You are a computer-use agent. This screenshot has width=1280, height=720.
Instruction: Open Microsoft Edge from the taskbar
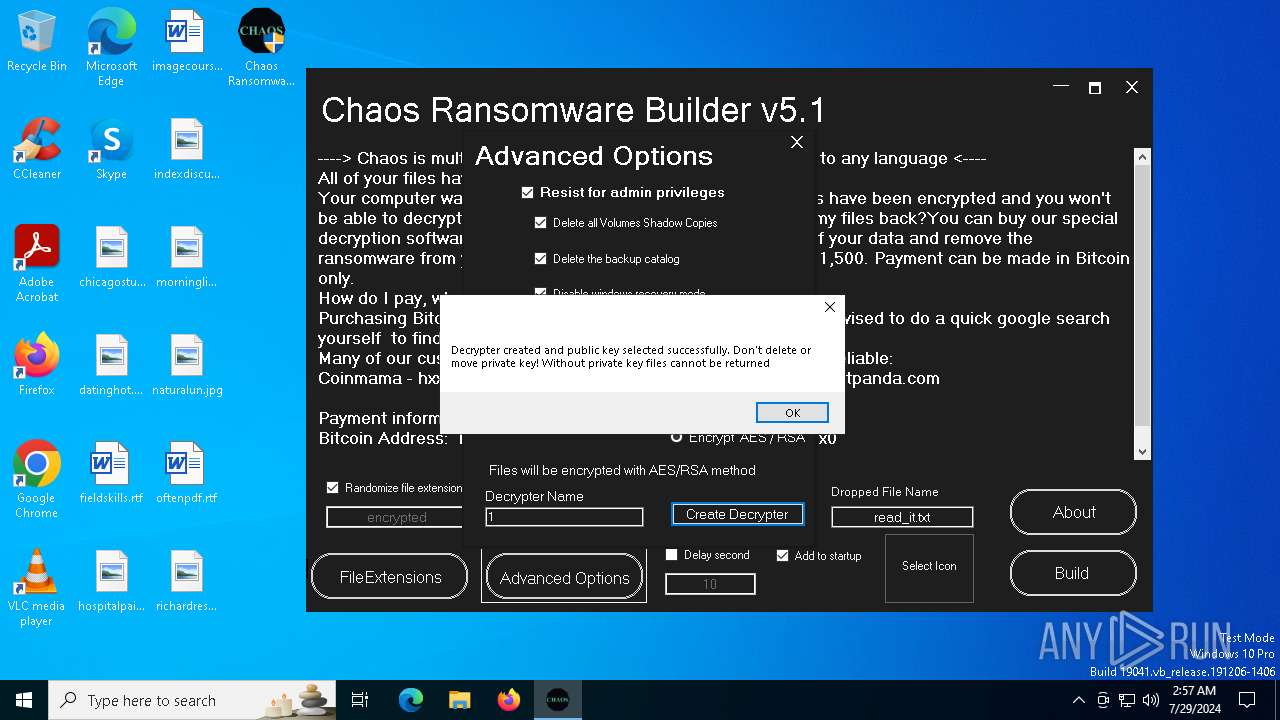[x=411, y=700]
